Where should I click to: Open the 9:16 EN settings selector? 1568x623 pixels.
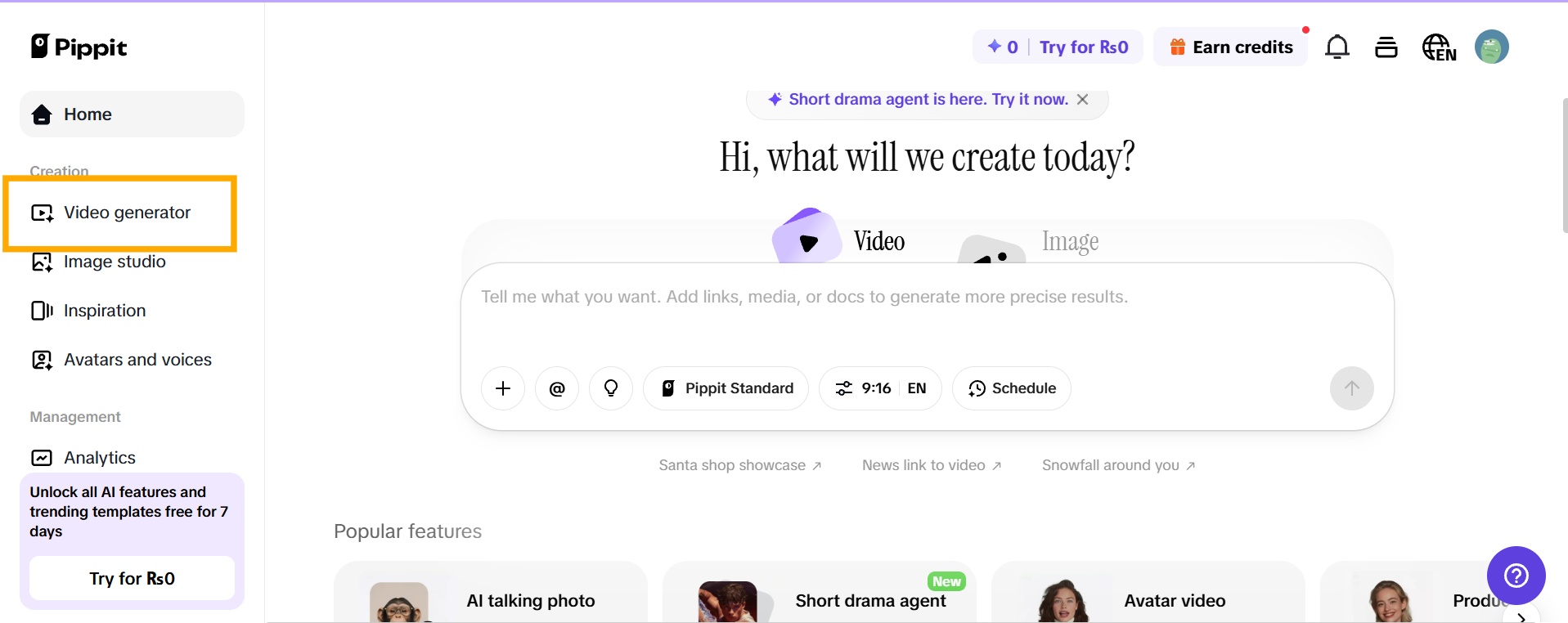point(880,388)
